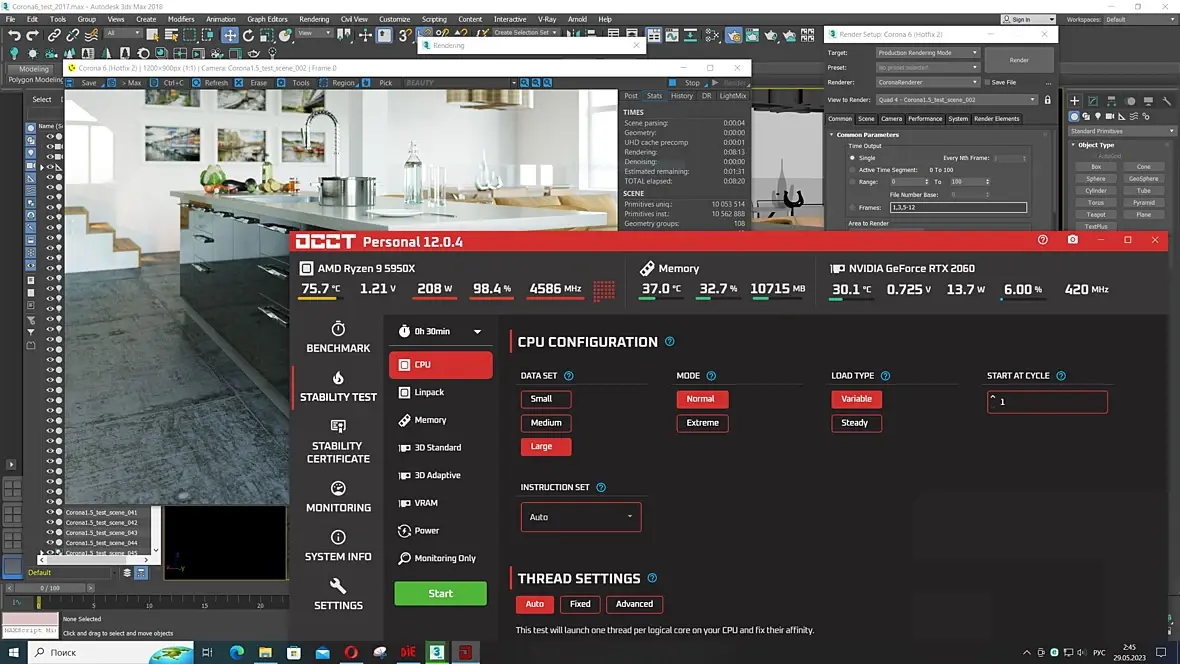The width and height of the screenshot is (1180, 664).
Task: Choose Steady load type
Action: (856, 422)
